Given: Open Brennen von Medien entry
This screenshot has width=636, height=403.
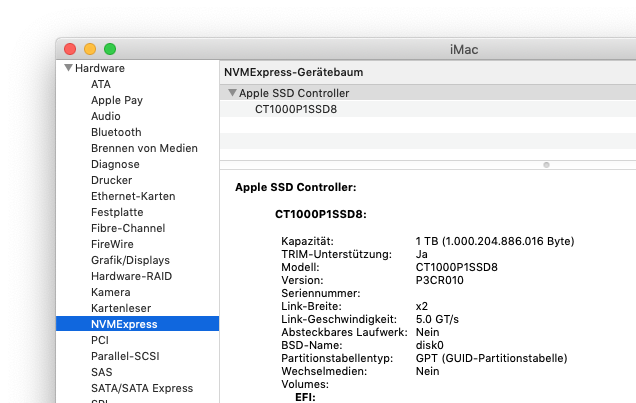Looking at the screenshot, I should [x=144, y=148].
